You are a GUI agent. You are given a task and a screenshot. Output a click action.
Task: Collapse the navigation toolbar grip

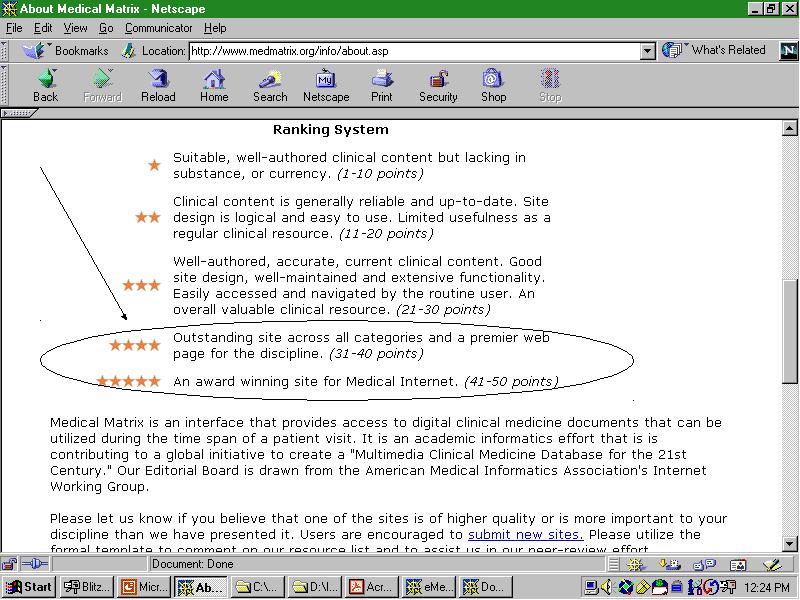[x=4, y=86]
